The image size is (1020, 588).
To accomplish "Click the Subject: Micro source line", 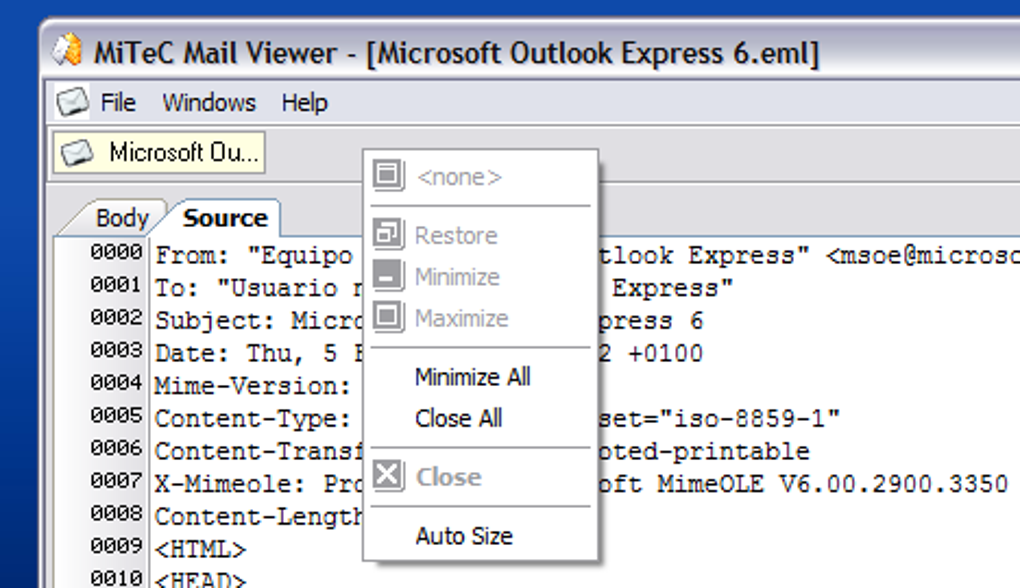I will pyautogui.click(x=258, y=321).
